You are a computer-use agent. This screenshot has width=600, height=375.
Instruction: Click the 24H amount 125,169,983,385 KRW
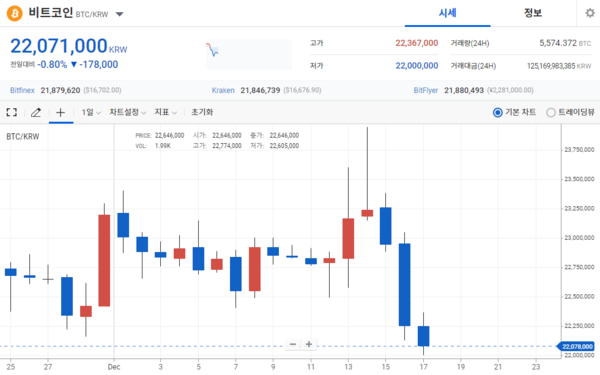click(x=559, y=66)
